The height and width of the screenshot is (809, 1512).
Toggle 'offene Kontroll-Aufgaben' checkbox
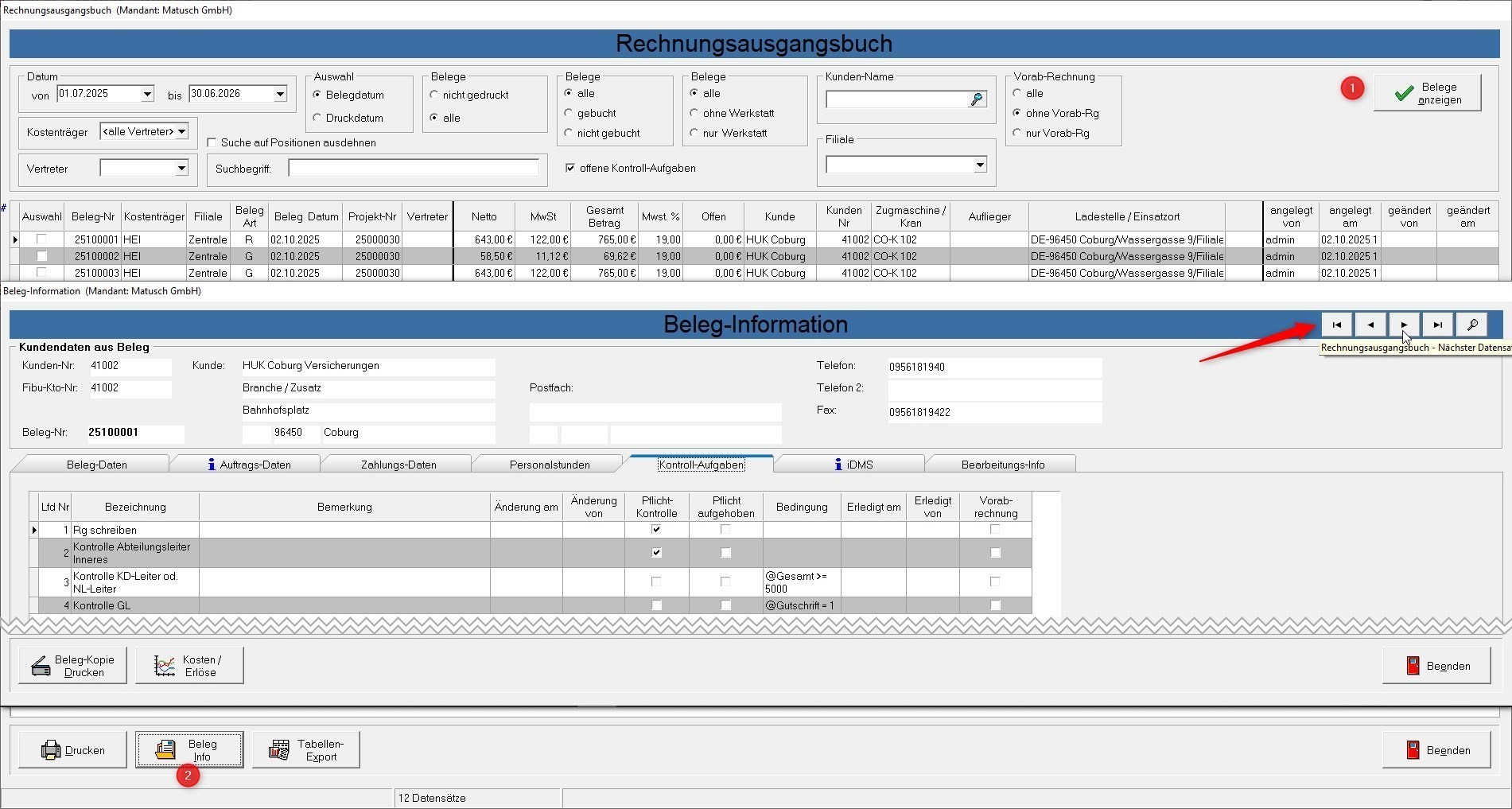[569, 168]
